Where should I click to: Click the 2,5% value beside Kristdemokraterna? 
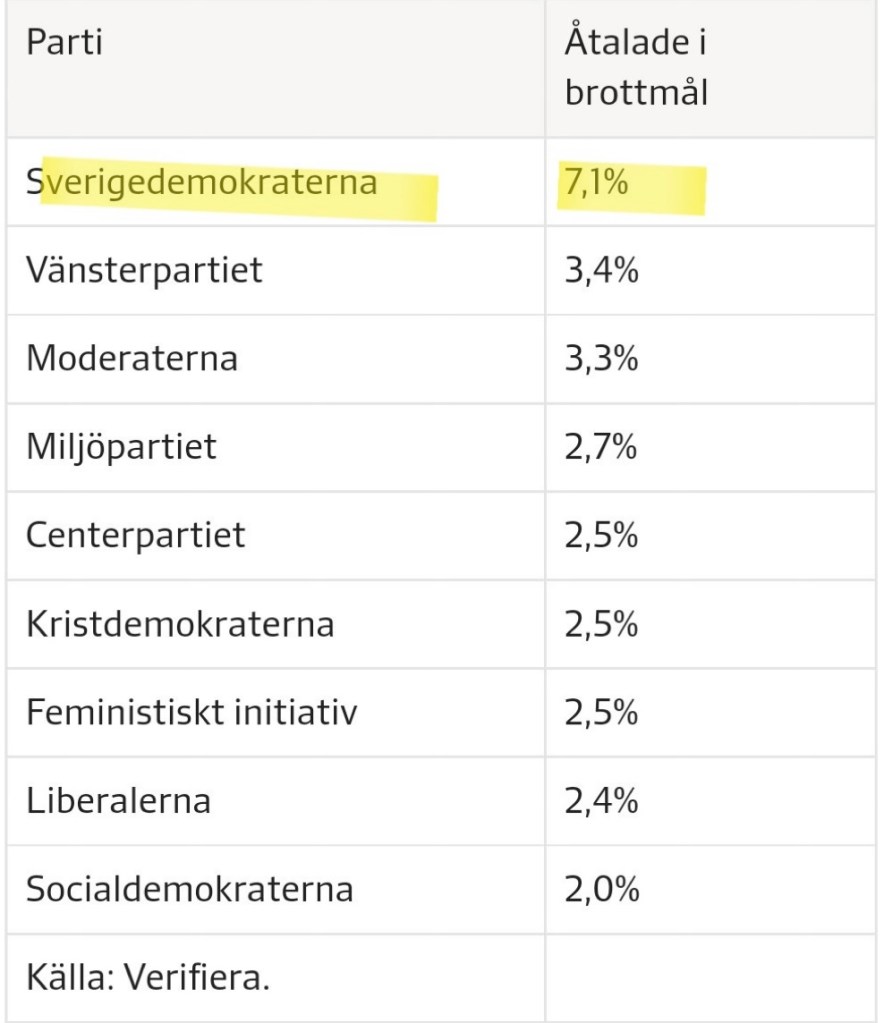[601, 623]
